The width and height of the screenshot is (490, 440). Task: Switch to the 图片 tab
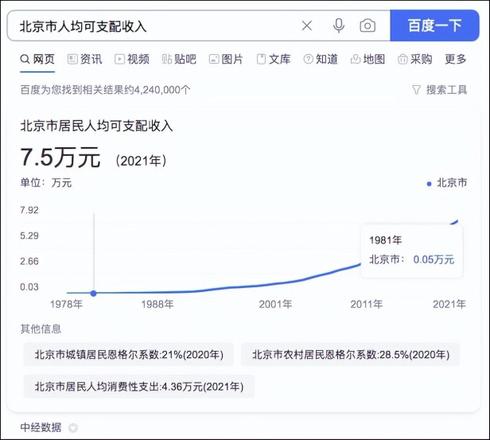coord(226,59)
